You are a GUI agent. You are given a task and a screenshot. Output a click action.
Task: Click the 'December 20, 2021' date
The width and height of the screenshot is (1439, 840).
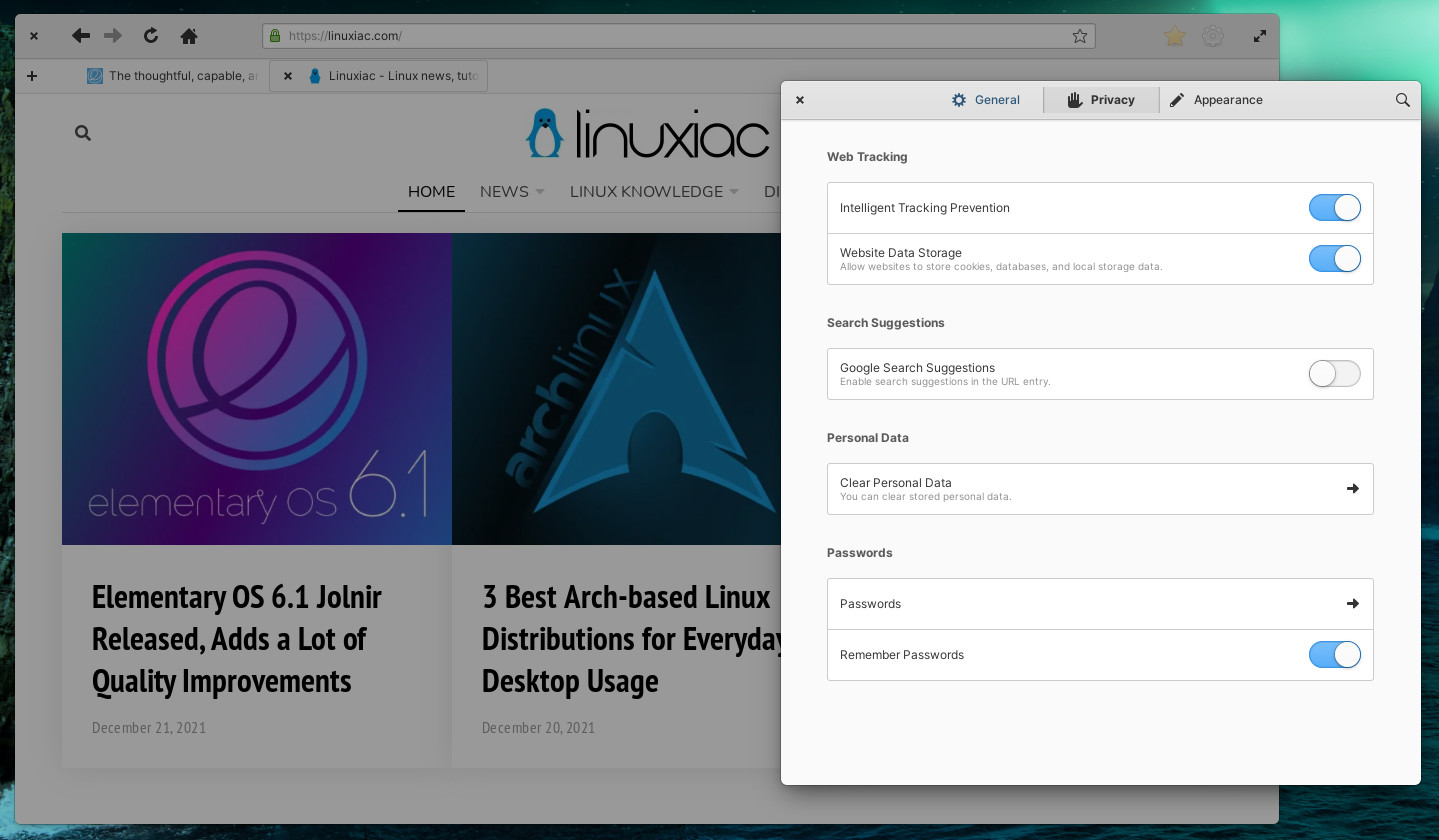[538, 728]
